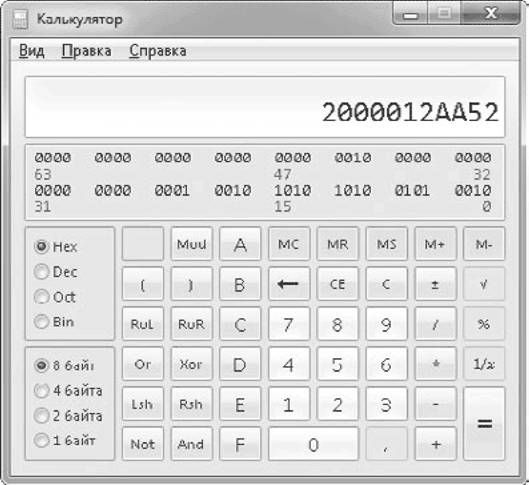Add to memory with M+
This screenshot has width=529, height=485.
click(x=436, y=244)
